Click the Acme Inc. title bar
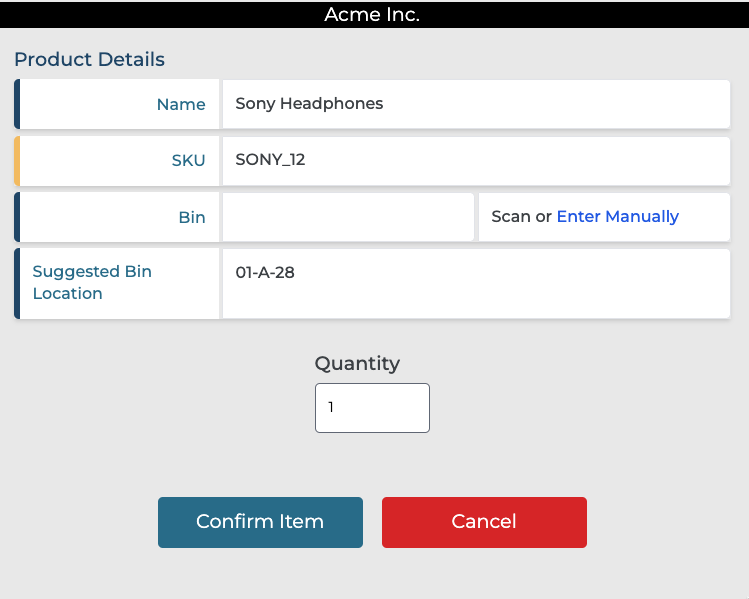 (x=373, y=14)
